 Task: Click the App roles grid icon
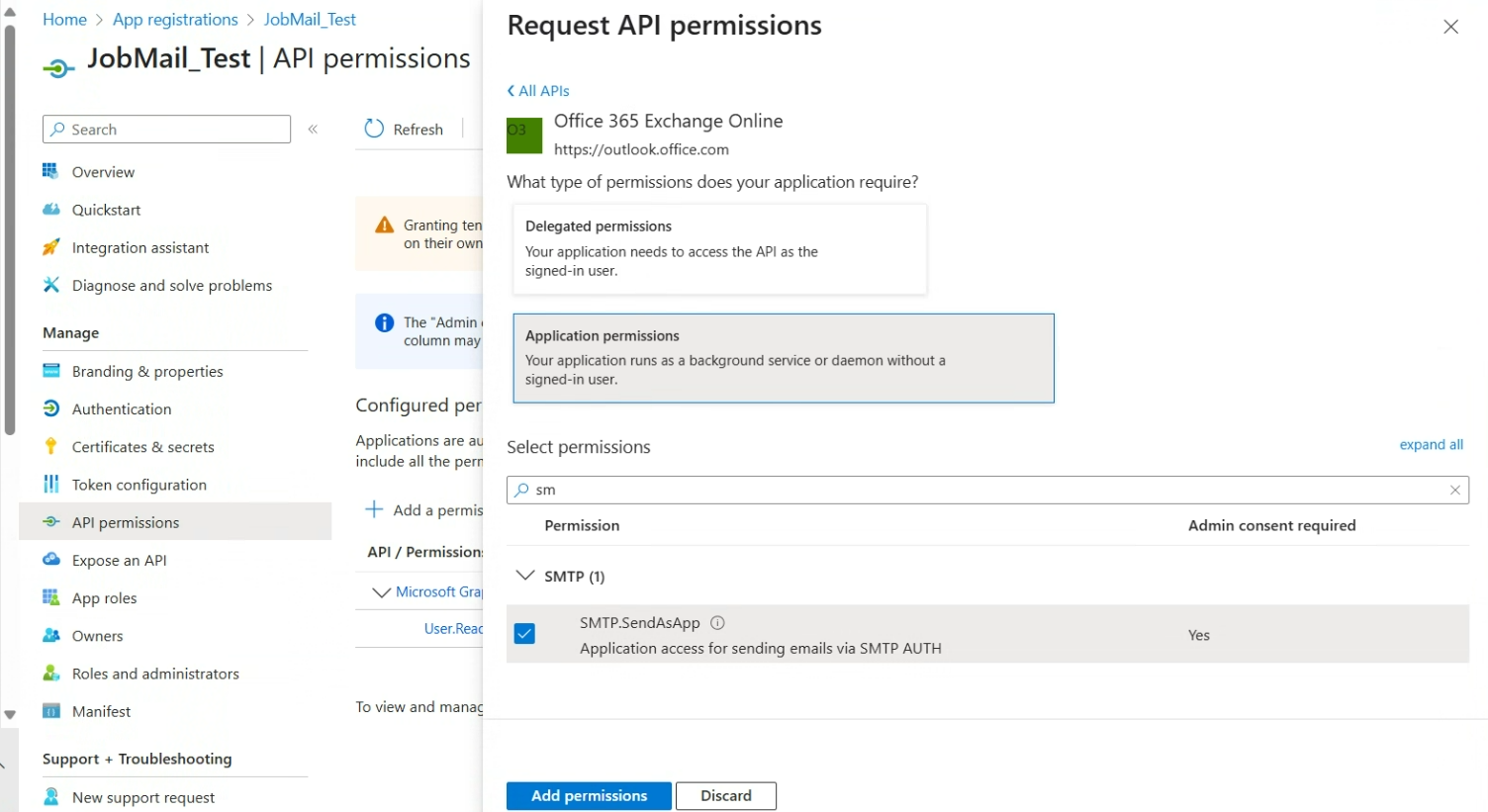[51, 597]
